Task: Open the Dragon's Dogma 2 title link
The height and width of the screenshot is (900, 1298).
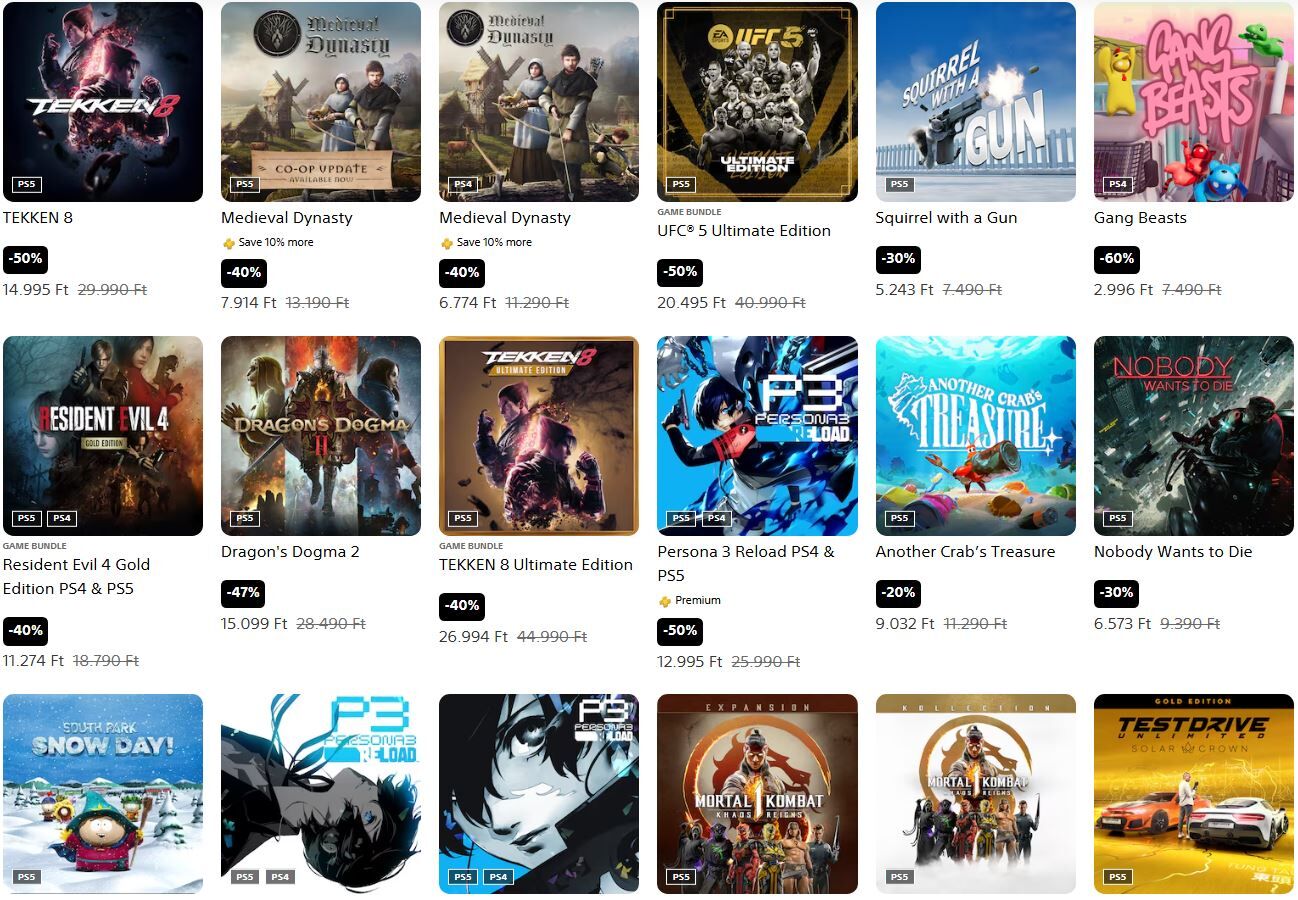Action: point(290,552)
